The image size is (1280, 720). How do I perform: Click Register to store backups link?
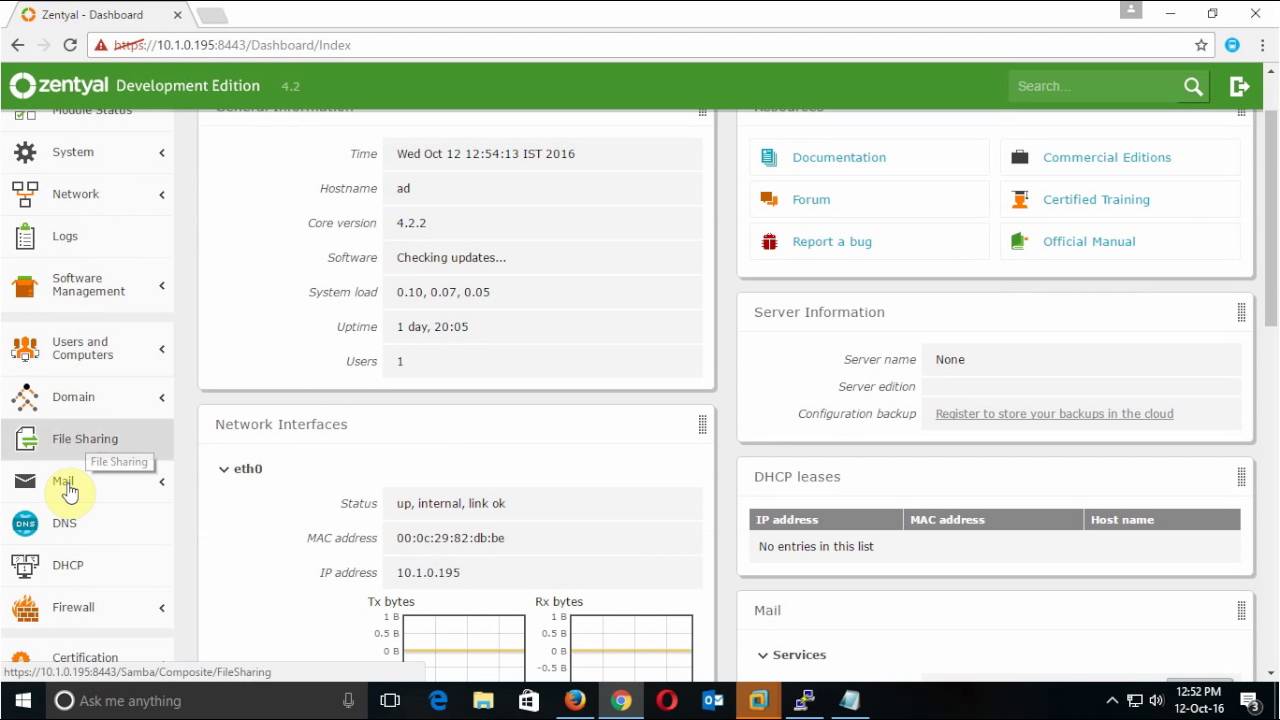click(1054, 413)
